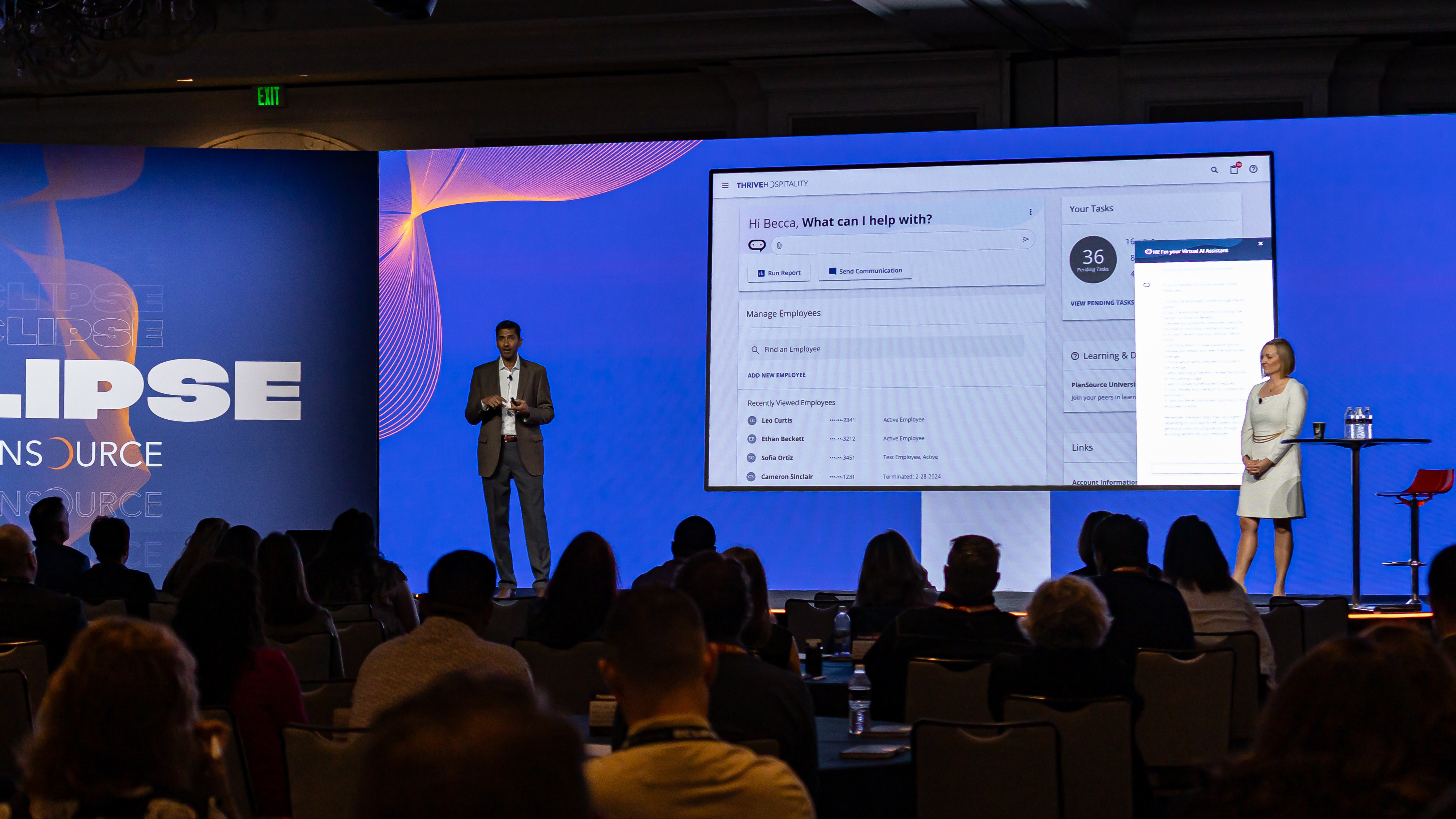Screen dimensions: 1456x819
Task: Click the SO avatar for Sofia Ortiz
Action: tap(751, 458)
